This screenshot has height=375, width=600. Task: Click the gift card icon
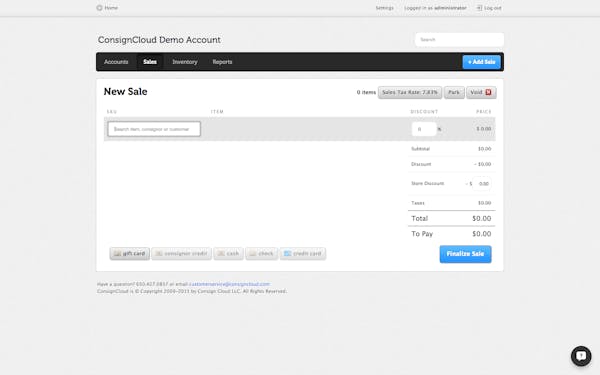point(118,253)
